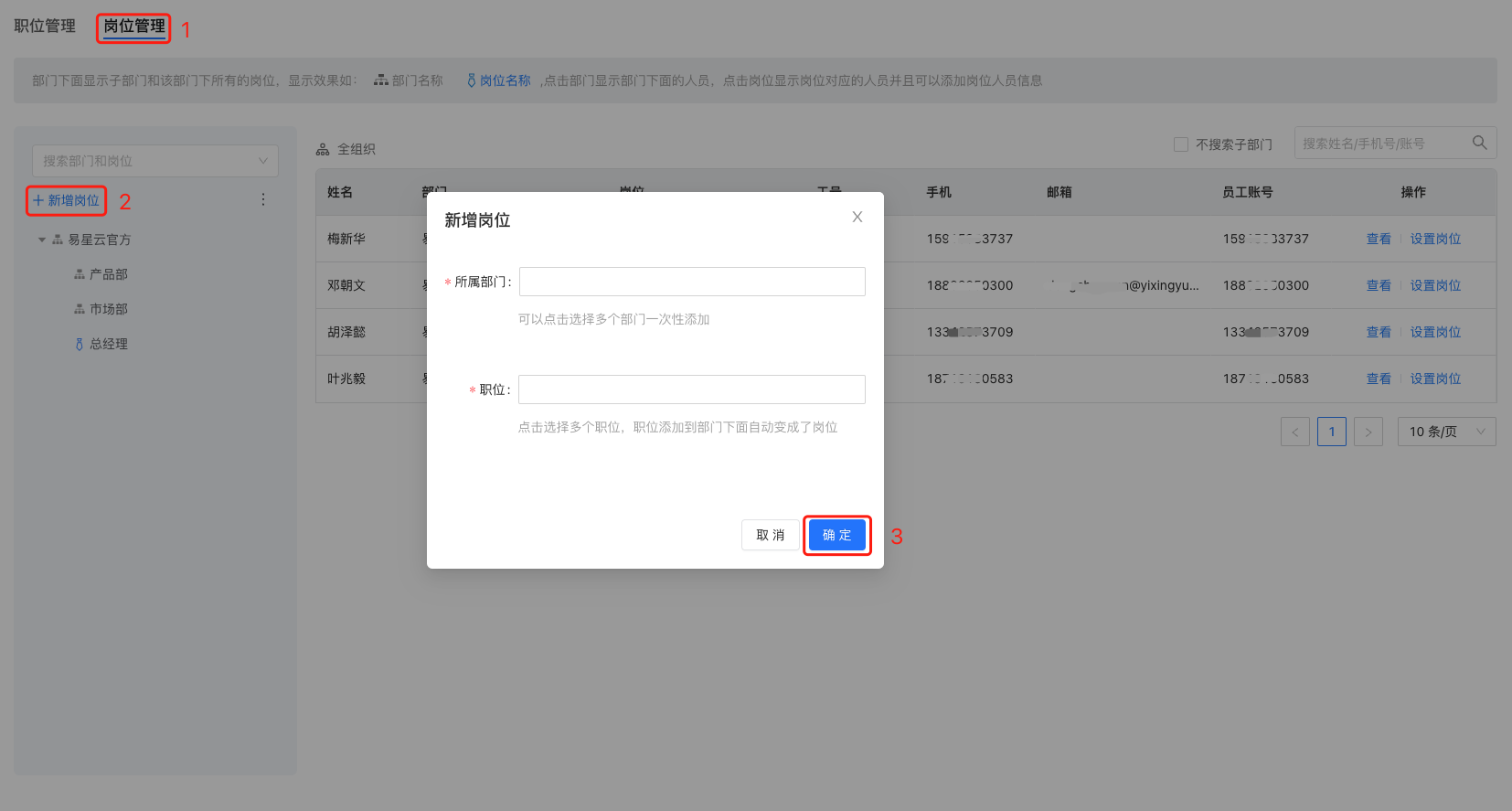The image size is (1512, 811).
Task: Select the 岗位管理 tab
Action: (133, 27)
